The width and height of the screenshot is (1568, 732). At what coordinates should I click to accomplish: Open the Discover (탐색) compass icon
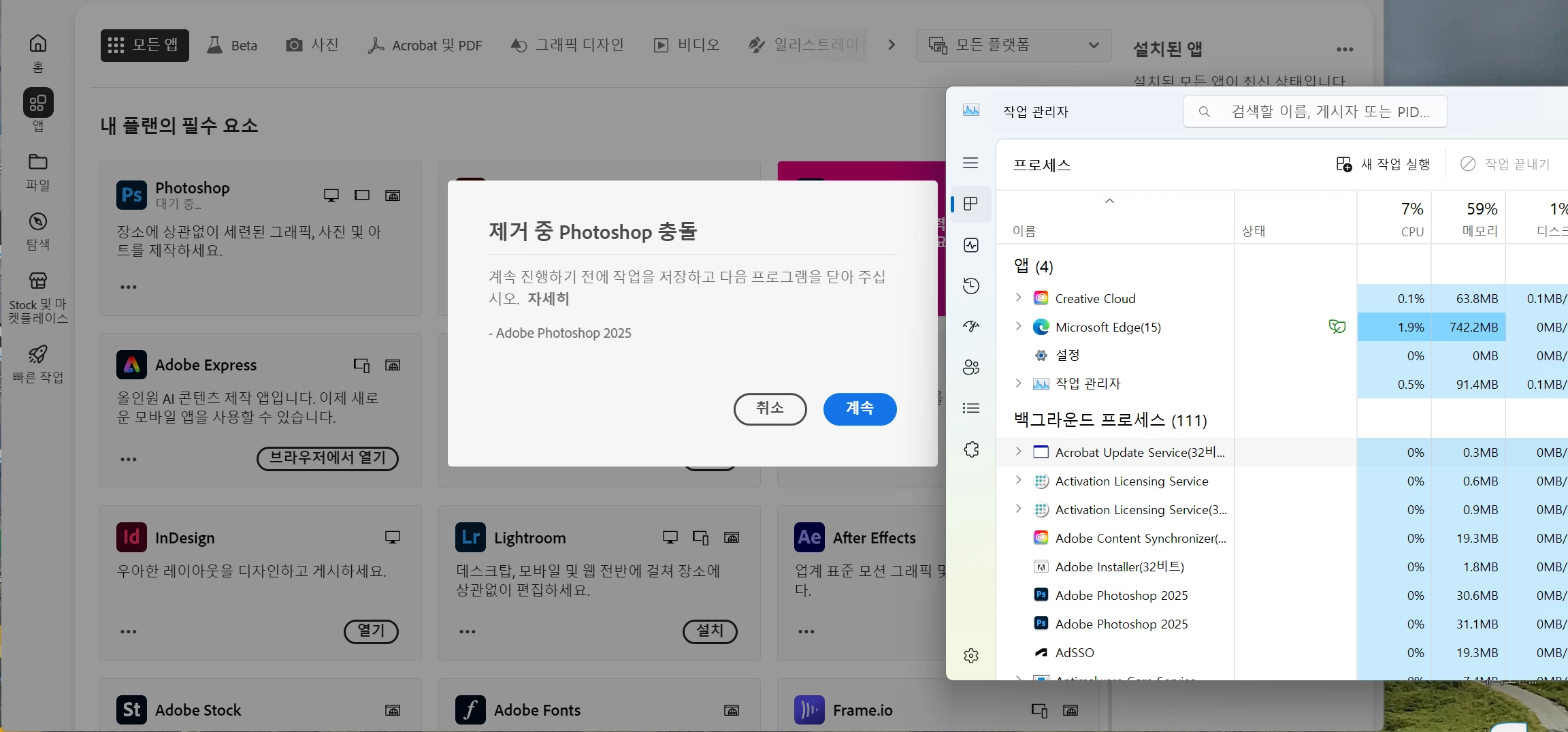tap(38, 221)
